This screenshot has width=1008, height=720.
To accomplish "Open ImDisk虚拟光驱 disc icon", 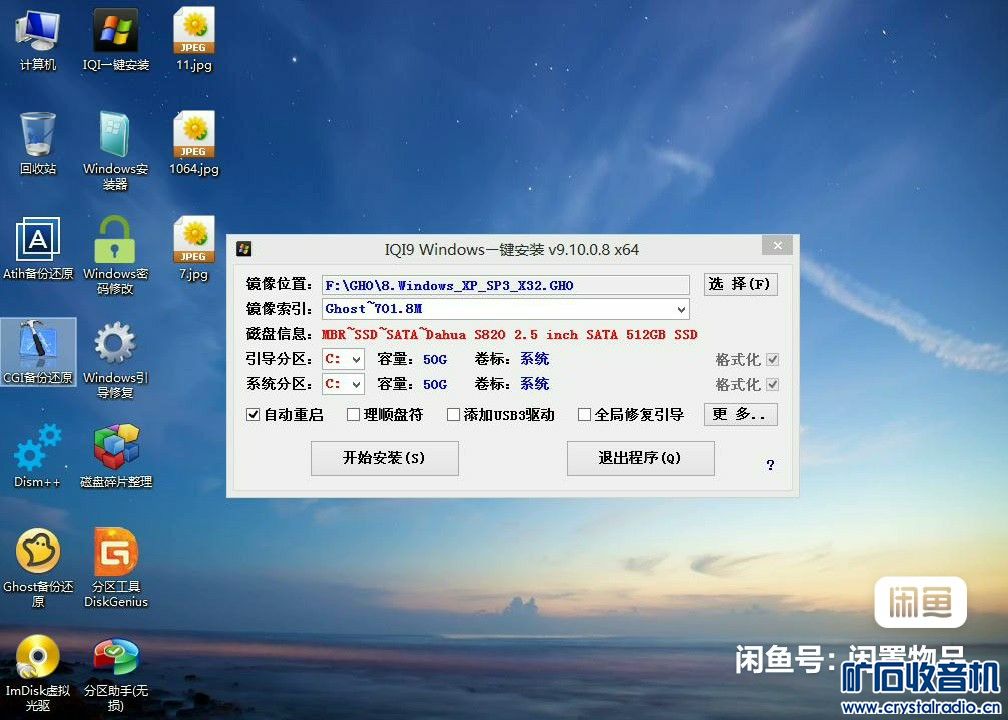I will pos(38,673).
